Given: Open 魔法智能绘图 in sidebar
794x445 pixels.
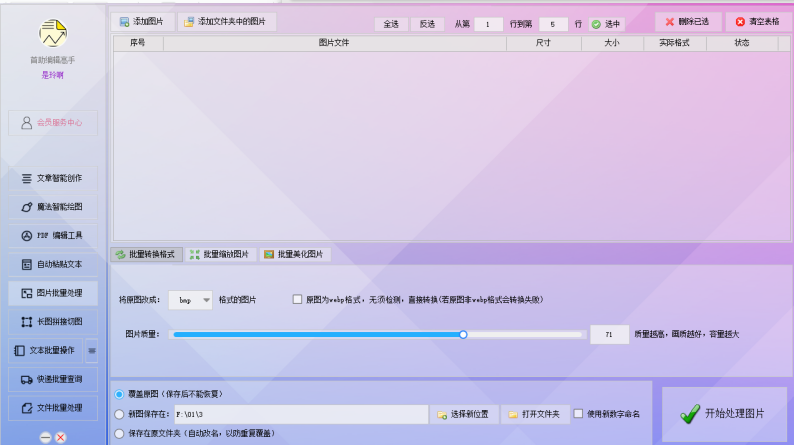Looking at the screenshot, I should [x=53, y=207].
